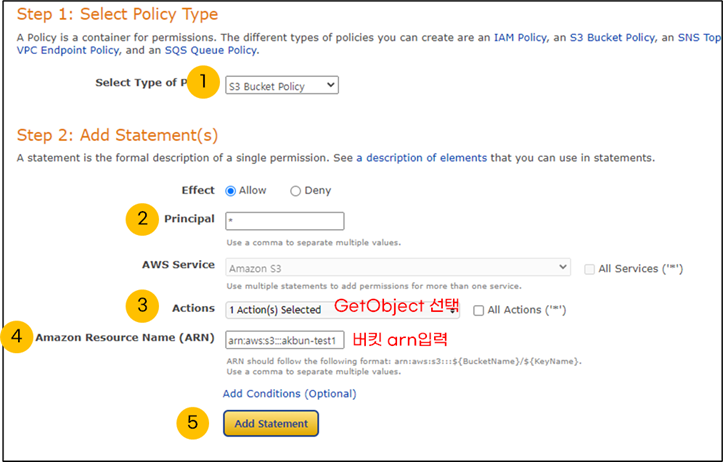Open the description of elements link
Screen dimensions: 723x462
421,158
